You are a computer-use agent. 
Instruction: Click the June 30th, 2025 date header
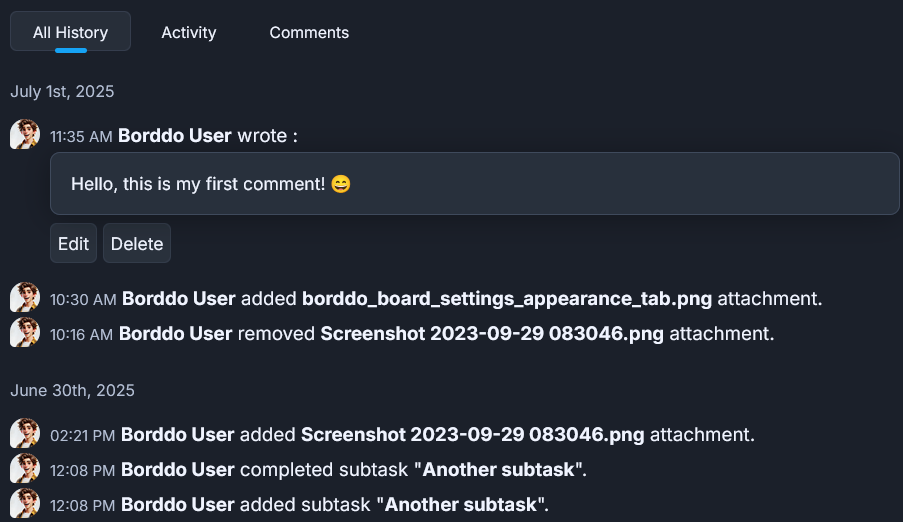pos(73,391)
